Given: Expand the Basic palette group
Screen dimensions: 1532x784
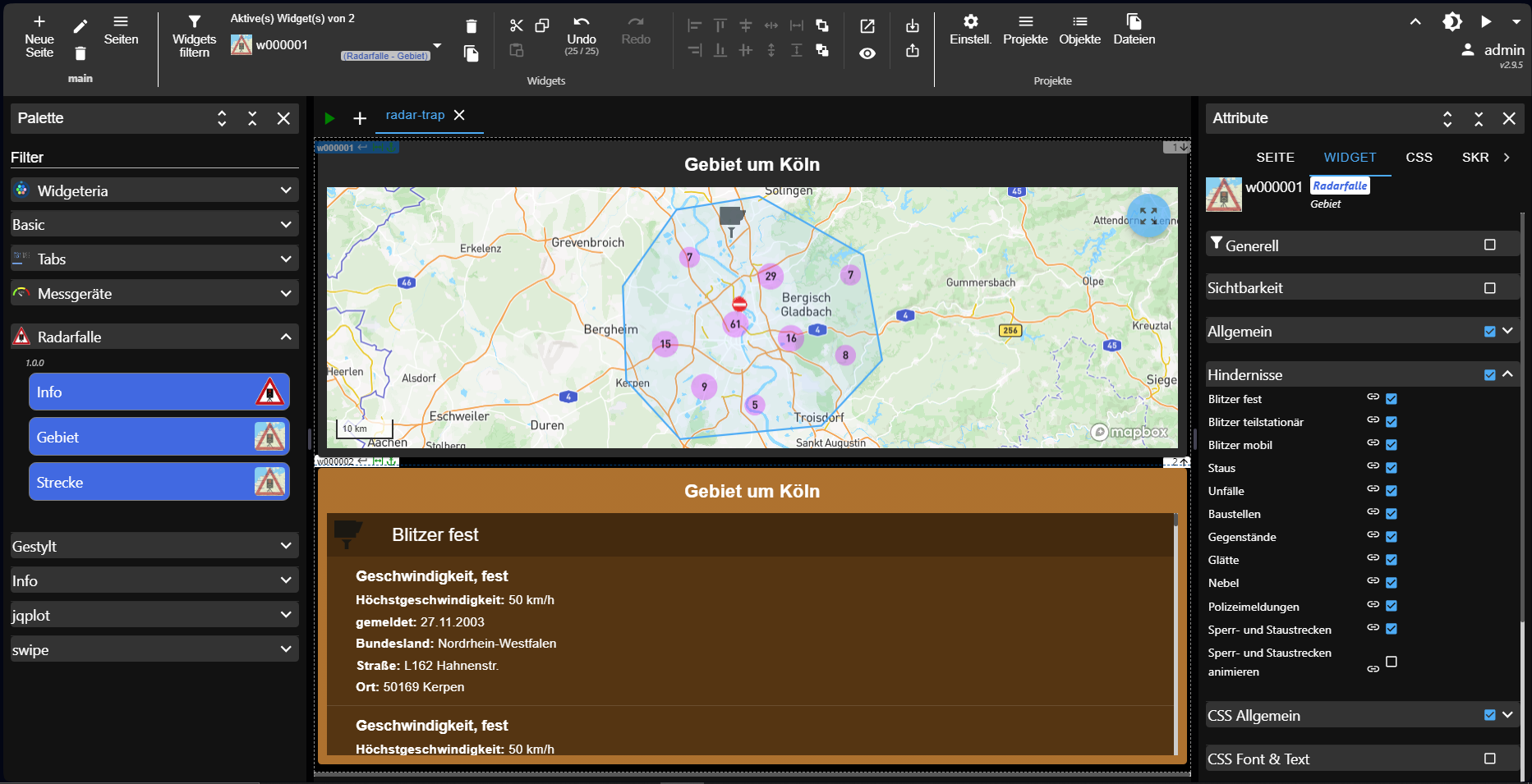Looking at the screenshot, I should [154, 224].
